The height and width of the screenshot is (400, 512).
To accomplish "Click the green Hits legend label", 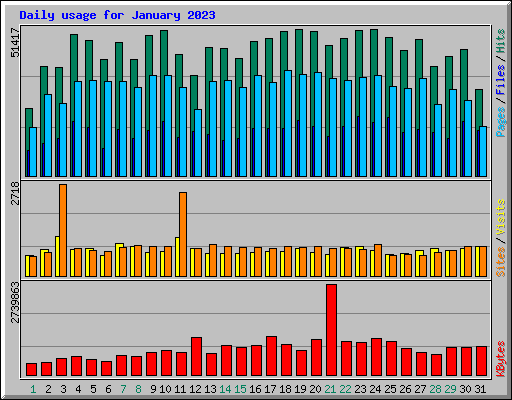I will click(x=500, y=41).
